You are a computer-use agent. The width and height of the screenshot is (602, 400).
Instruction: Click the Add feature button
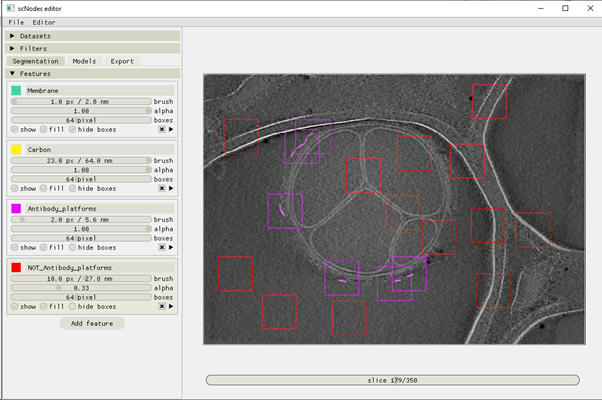click(x=92, y=323)
